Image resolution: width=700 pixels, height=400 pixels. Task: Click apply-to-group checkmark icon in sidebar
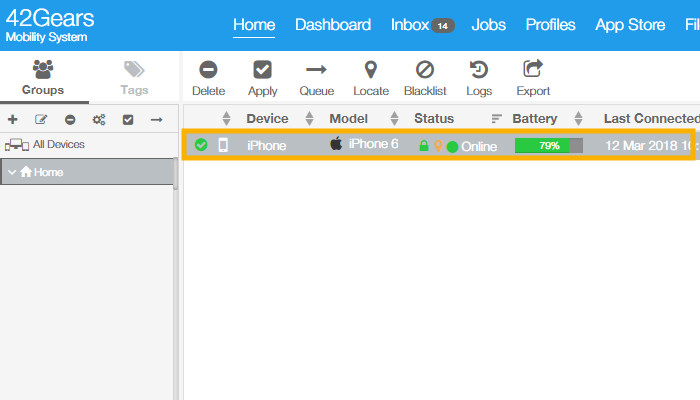click(128, 120)
